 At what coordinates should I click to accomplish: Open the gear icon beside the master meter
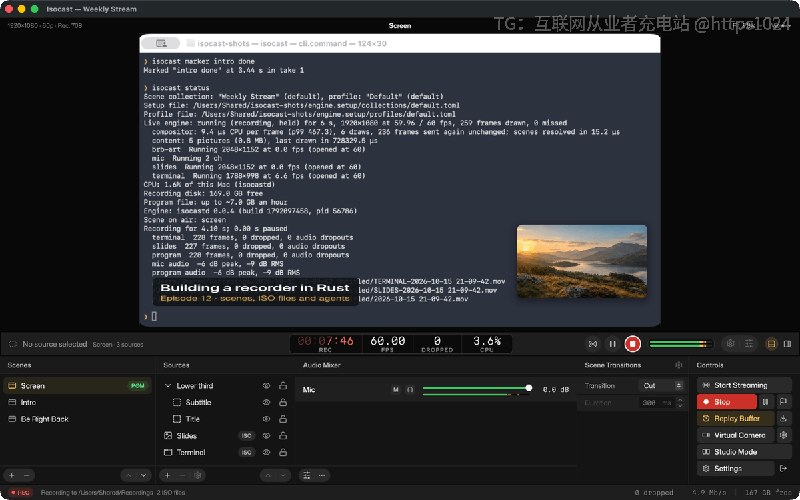pos(731,344)
